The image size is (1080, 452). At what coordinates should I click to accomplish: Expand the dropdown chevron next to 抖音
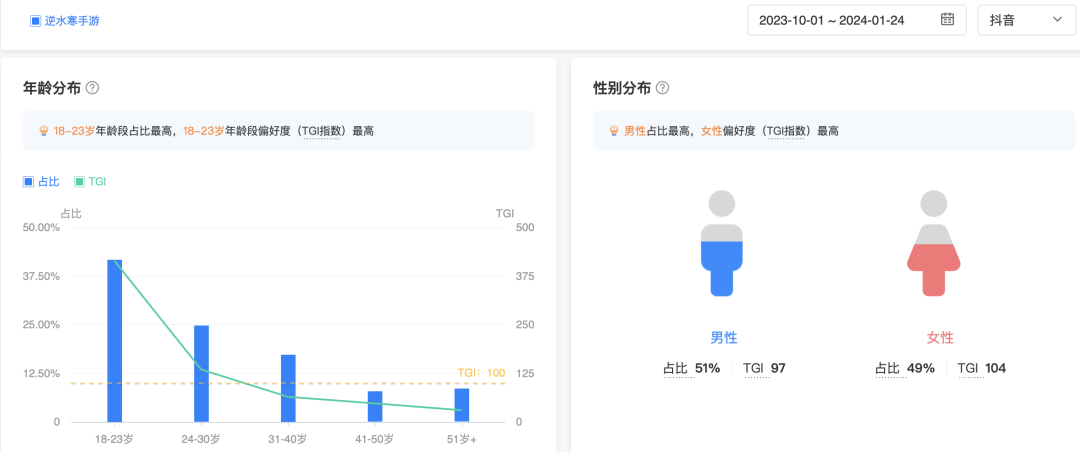[1057, 20]
